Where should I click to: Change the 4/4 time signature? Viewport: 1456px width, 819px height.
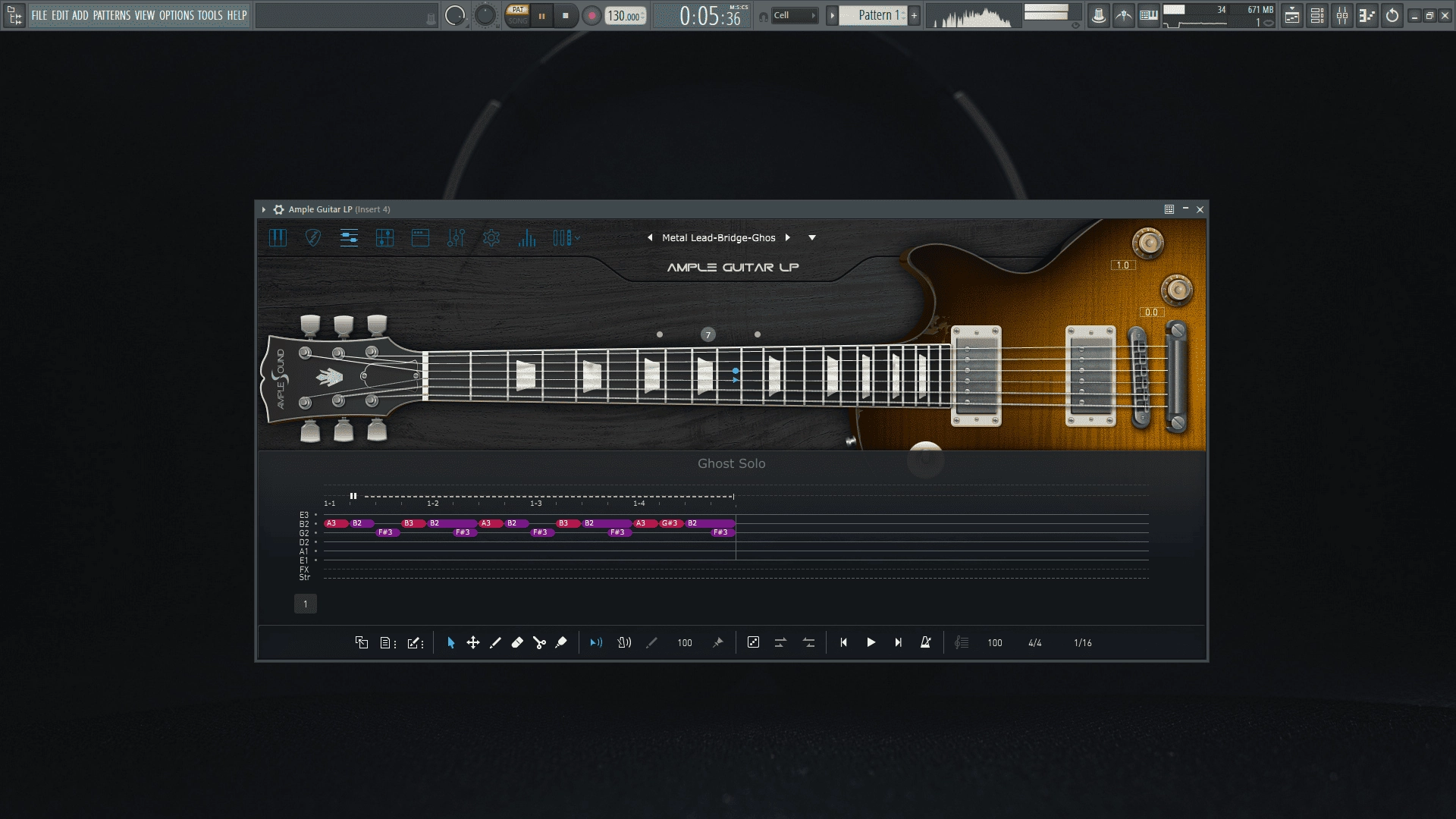tap(1035, 643)
